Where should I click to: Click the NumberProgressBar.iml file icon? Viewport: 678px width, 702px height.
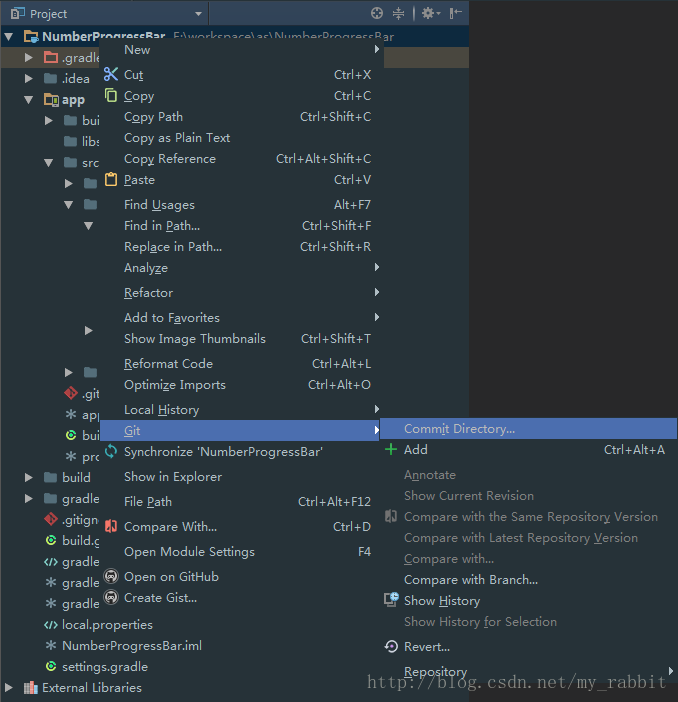click(x=51, y=645)
